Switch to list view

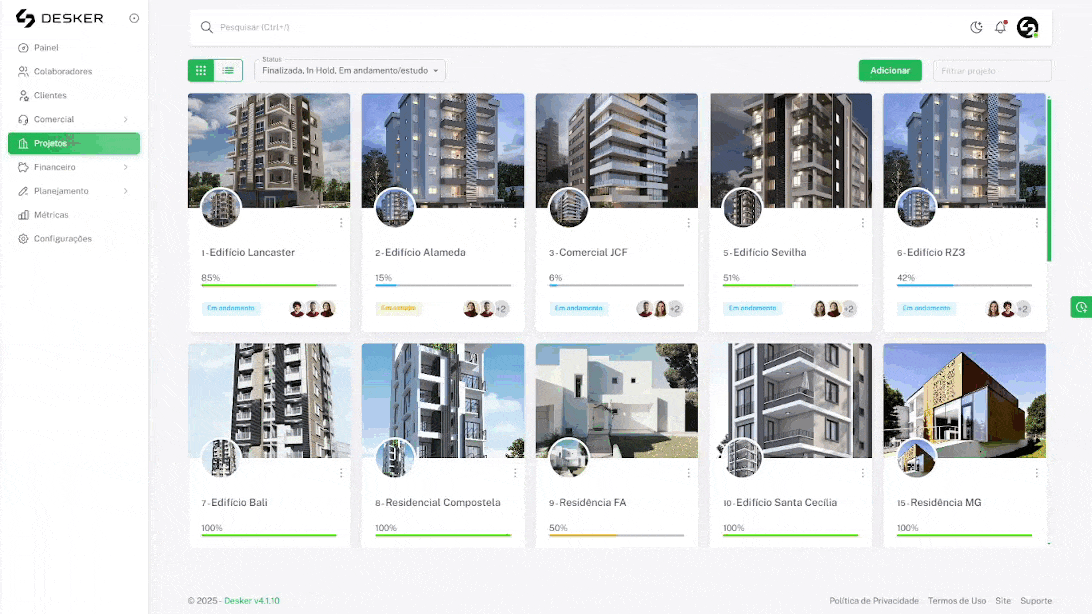(228, 70)
